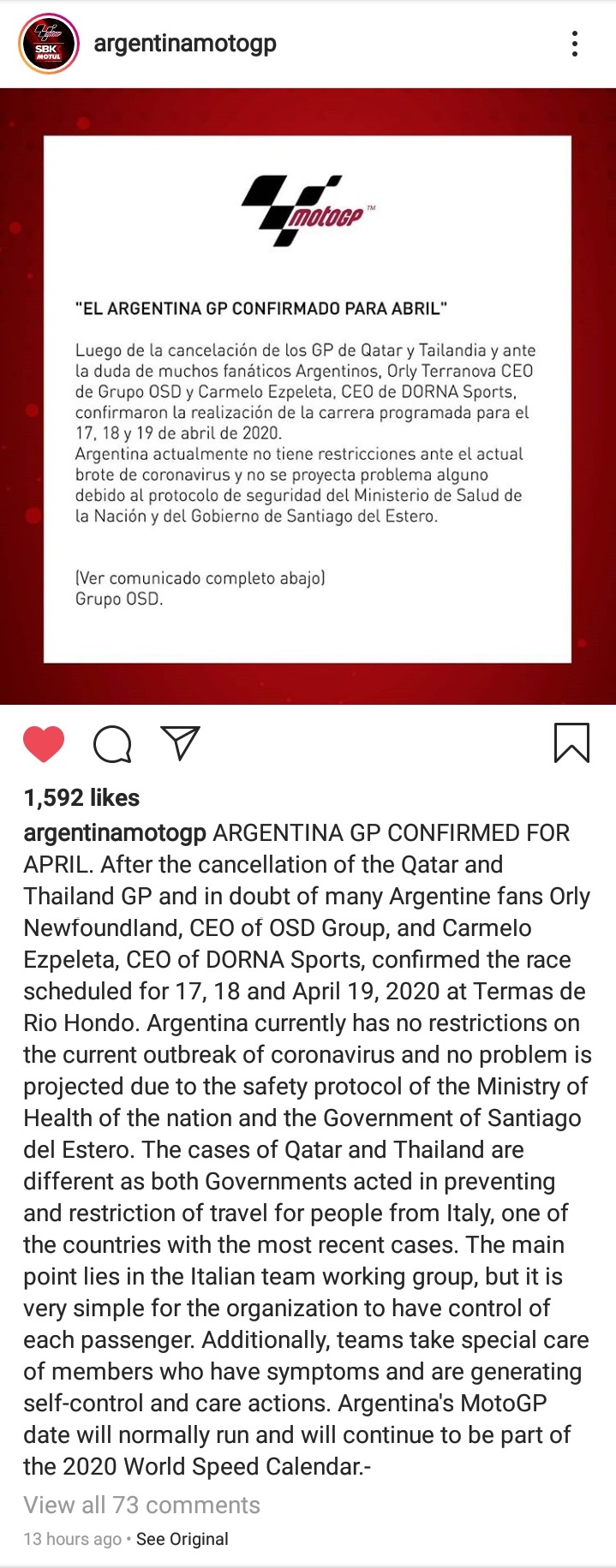Tap the red border of the post image
This screenshot has width=616, height=1568.
point(21,394)
